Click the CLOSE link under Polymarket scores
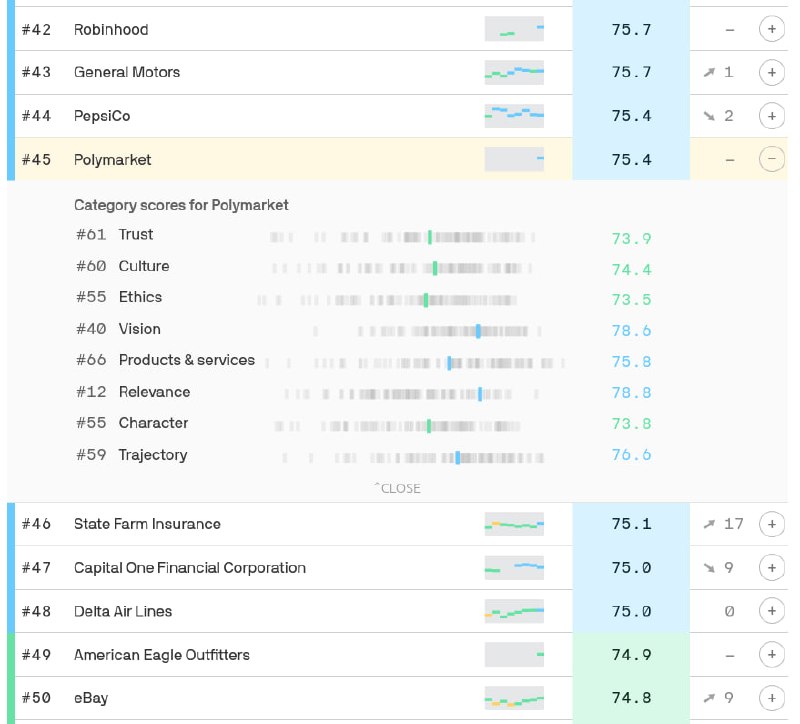The image size is (800, 724). point(397,488)
